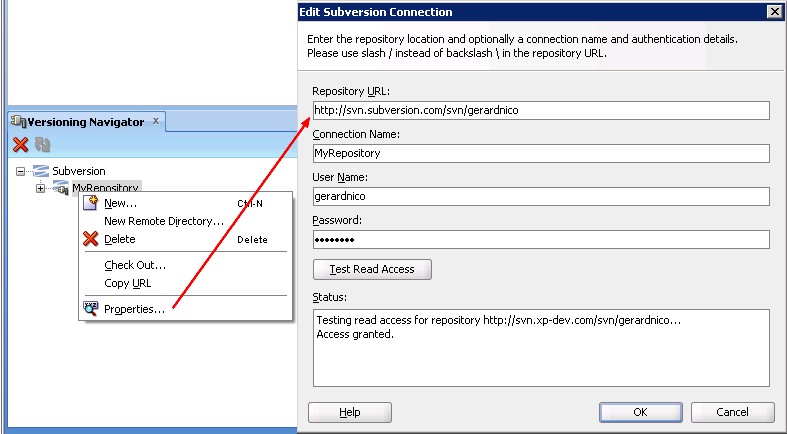Expand the MyRepository tree node

[40, 188]
